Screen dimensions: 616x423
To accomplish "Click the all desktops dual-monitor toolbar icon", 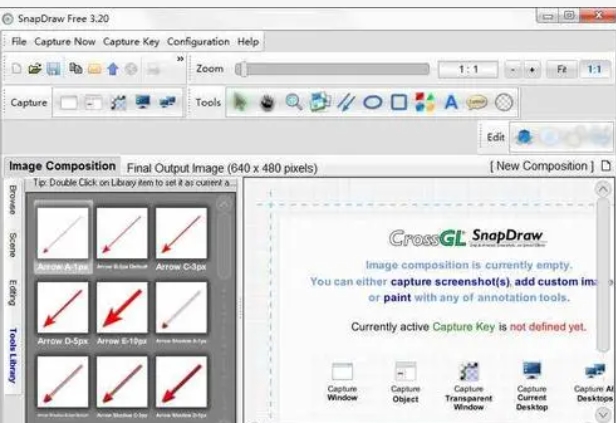I will click(x=168, y=102).
